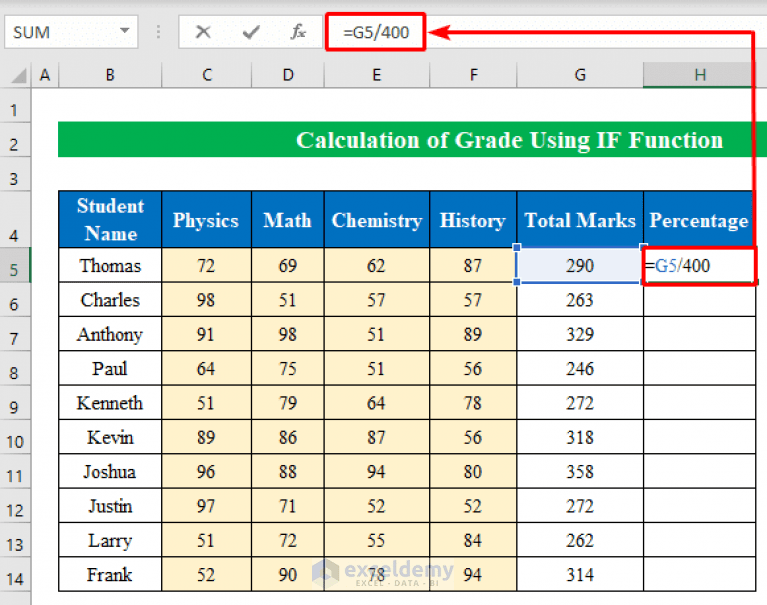The height and width of the screenshot is (605, 767).
Task: Select the Paul name cell
Action: (x=110, y=368)
